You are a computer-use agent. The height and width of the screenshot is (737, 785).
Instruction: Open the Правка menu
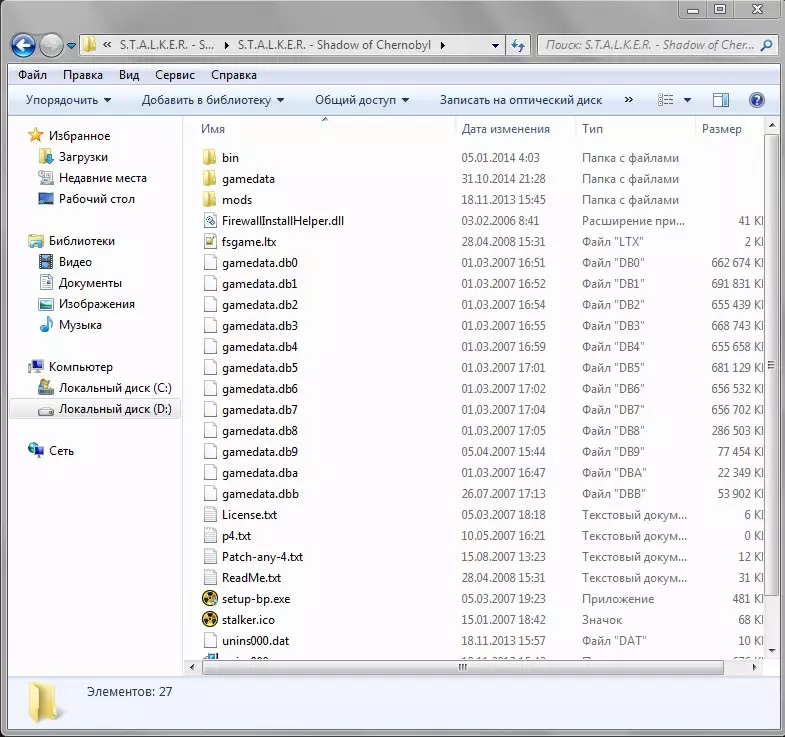(83, 75)
